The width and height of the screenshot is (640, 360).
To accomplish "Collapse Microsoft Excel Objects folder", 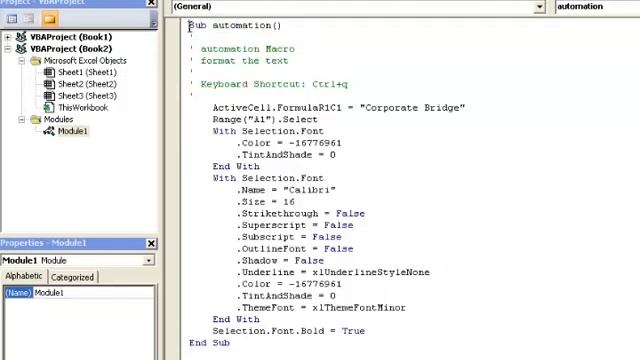I will pos(22,61).
